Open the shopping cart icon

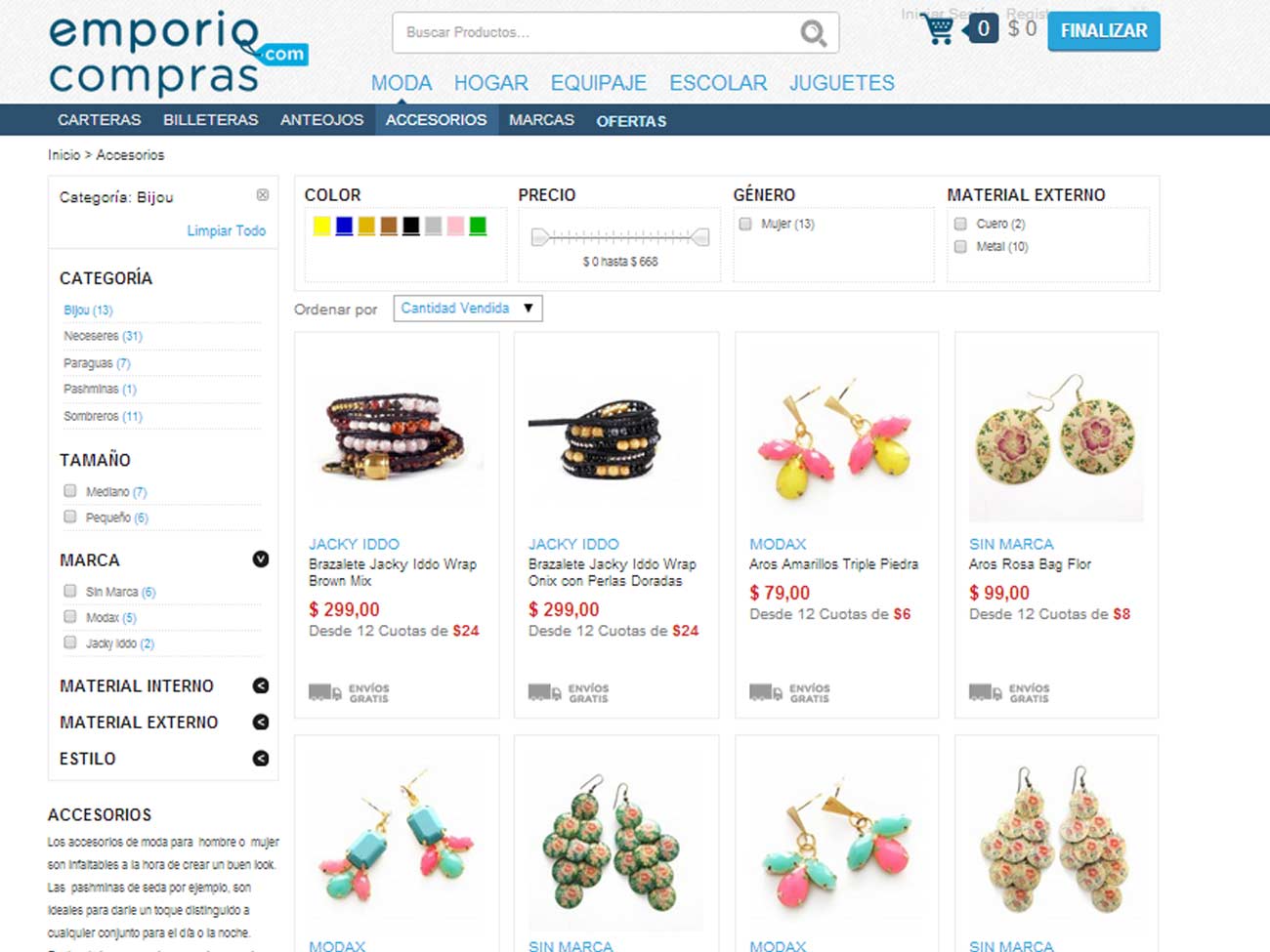coord(937,29)
